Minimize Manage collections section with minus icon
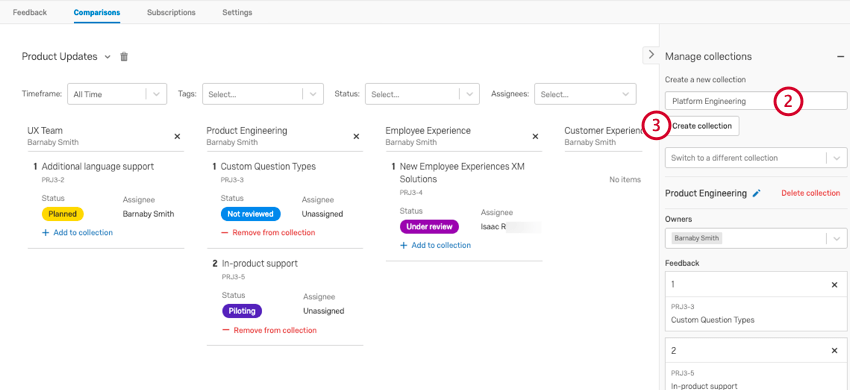The image size is (850, 390). coord(840,56)
